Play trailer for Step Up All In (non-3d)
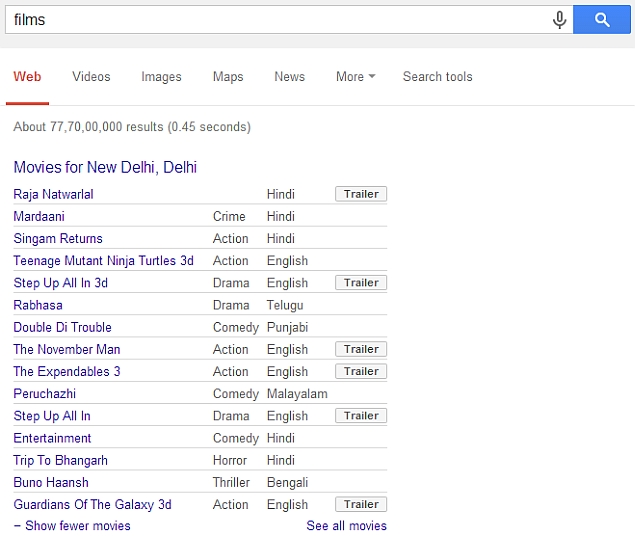The width and height of the screenshot is (635, 536). (361, 415)
